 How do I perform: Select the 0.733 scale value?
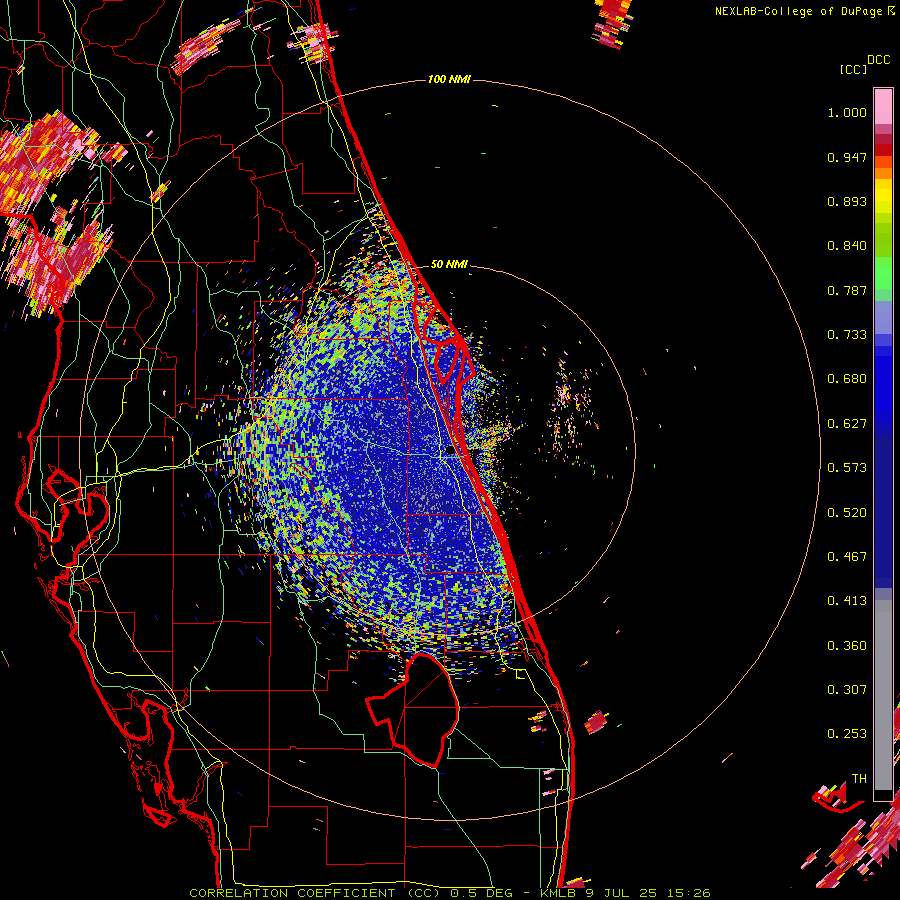point(847,335)
